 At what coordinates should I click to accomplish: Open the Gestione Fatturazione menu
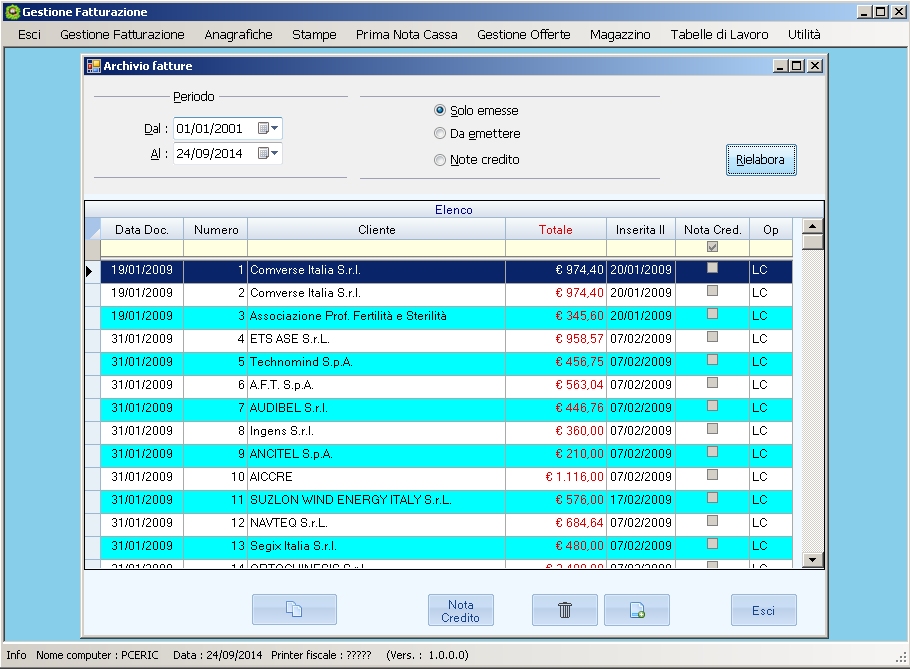coord(122,35)
